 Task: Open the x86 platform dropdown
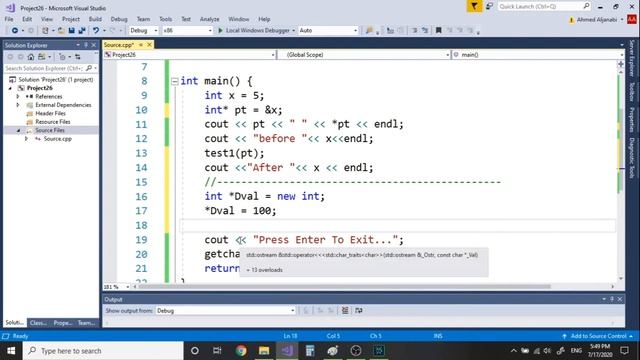tap(187, 31)
